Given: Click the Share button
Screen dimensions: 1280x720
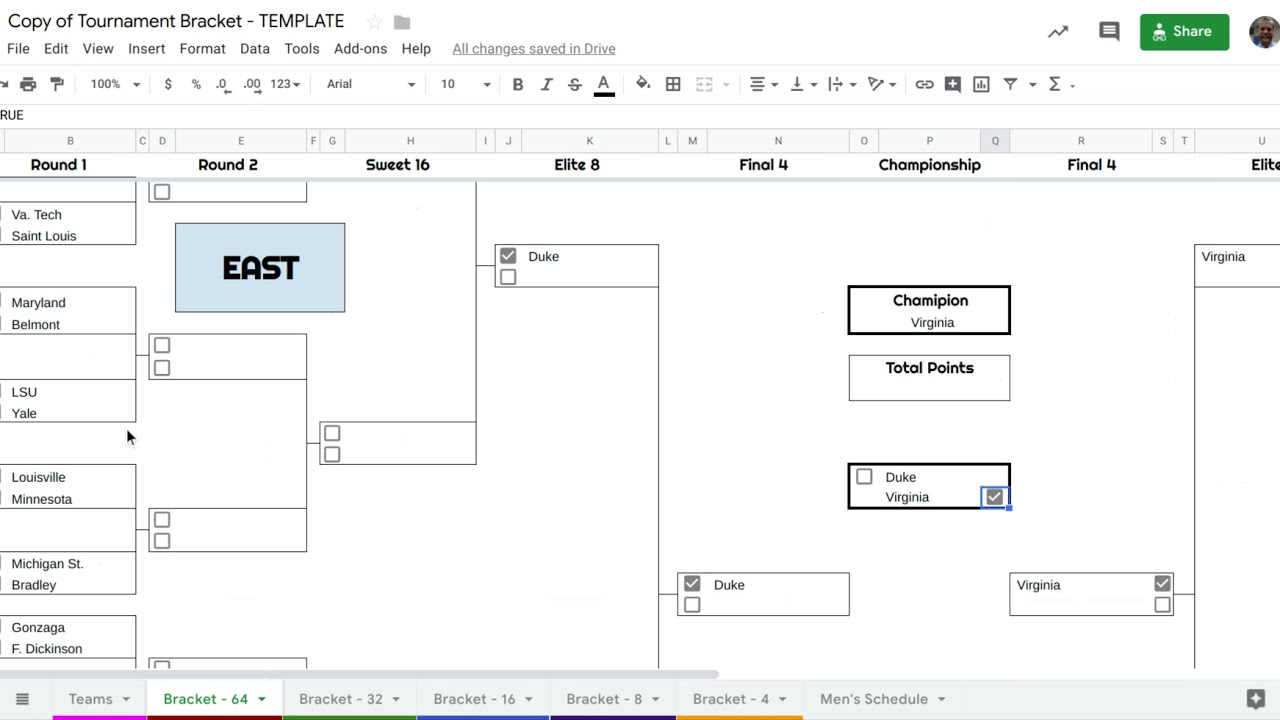Looking at the screenshot, I should (x=1184, y=32).
